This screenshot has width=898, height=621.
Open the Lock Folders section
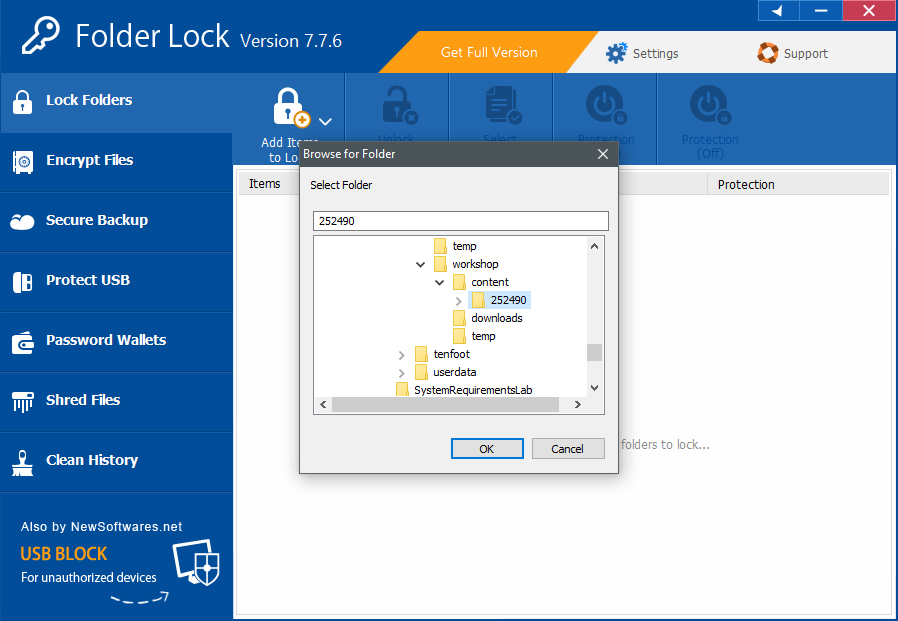point(116,101)
